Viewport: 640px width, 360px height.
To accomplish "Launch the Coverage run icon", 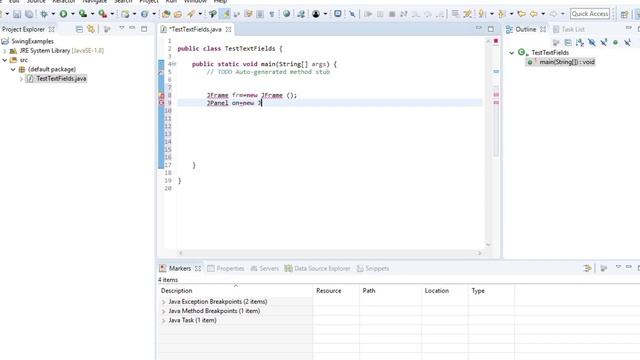I will click(82, 14).
